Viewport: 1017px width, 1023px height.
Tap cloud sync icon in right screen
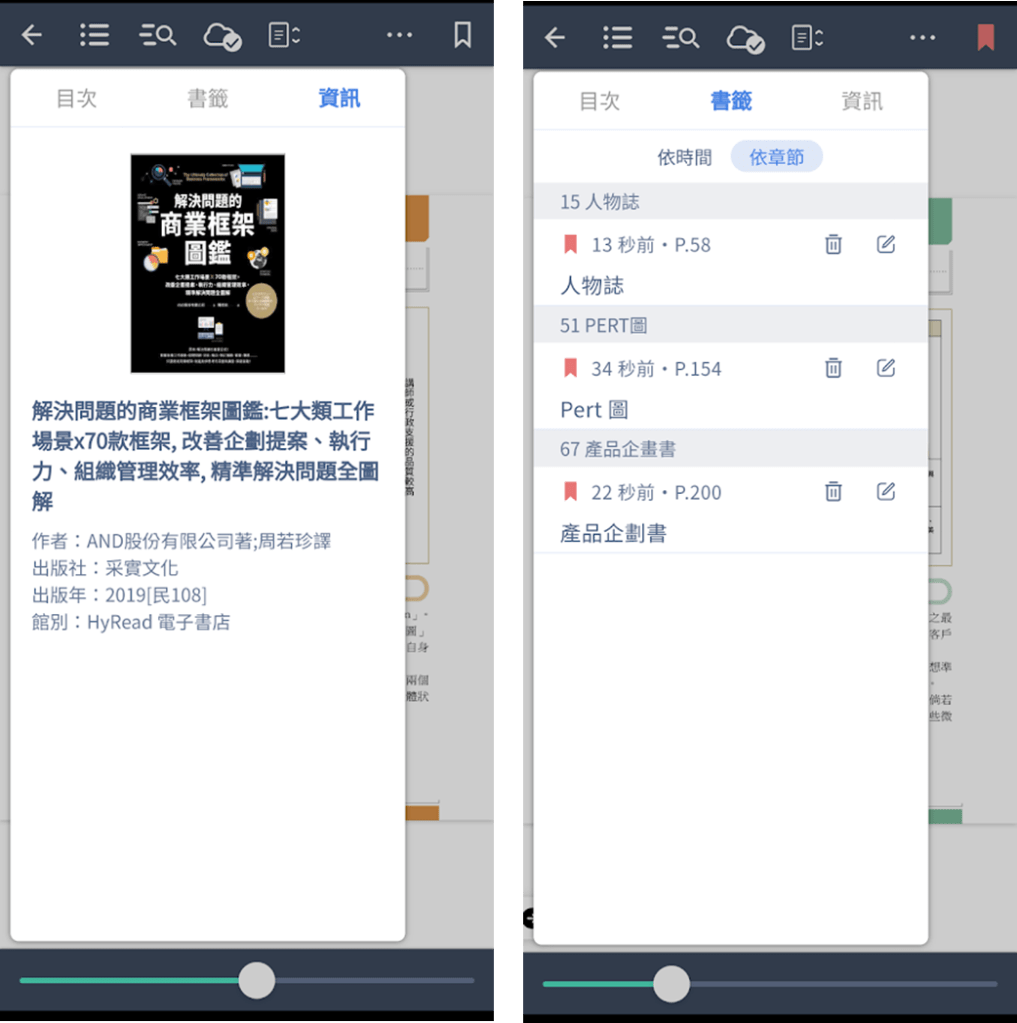pos(745,39)
